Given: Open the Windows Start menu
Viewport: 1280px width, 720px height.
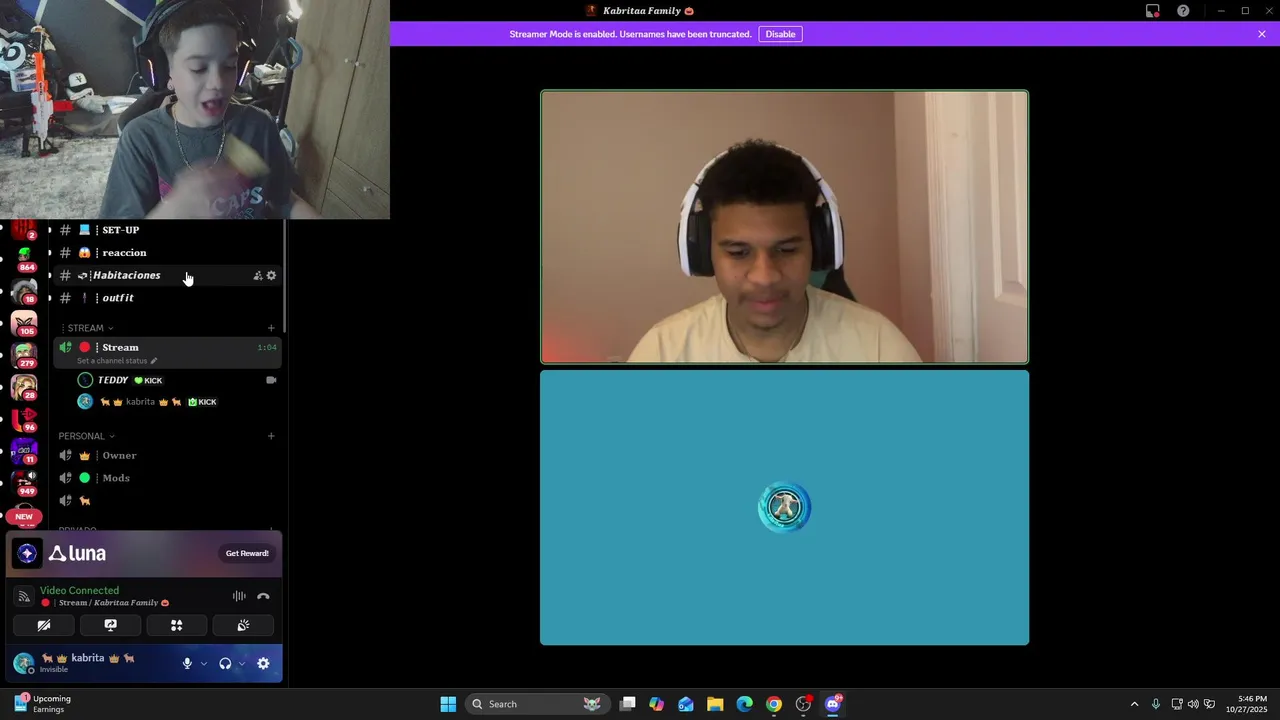Looking at the screenshot, I should coord(448,704).
